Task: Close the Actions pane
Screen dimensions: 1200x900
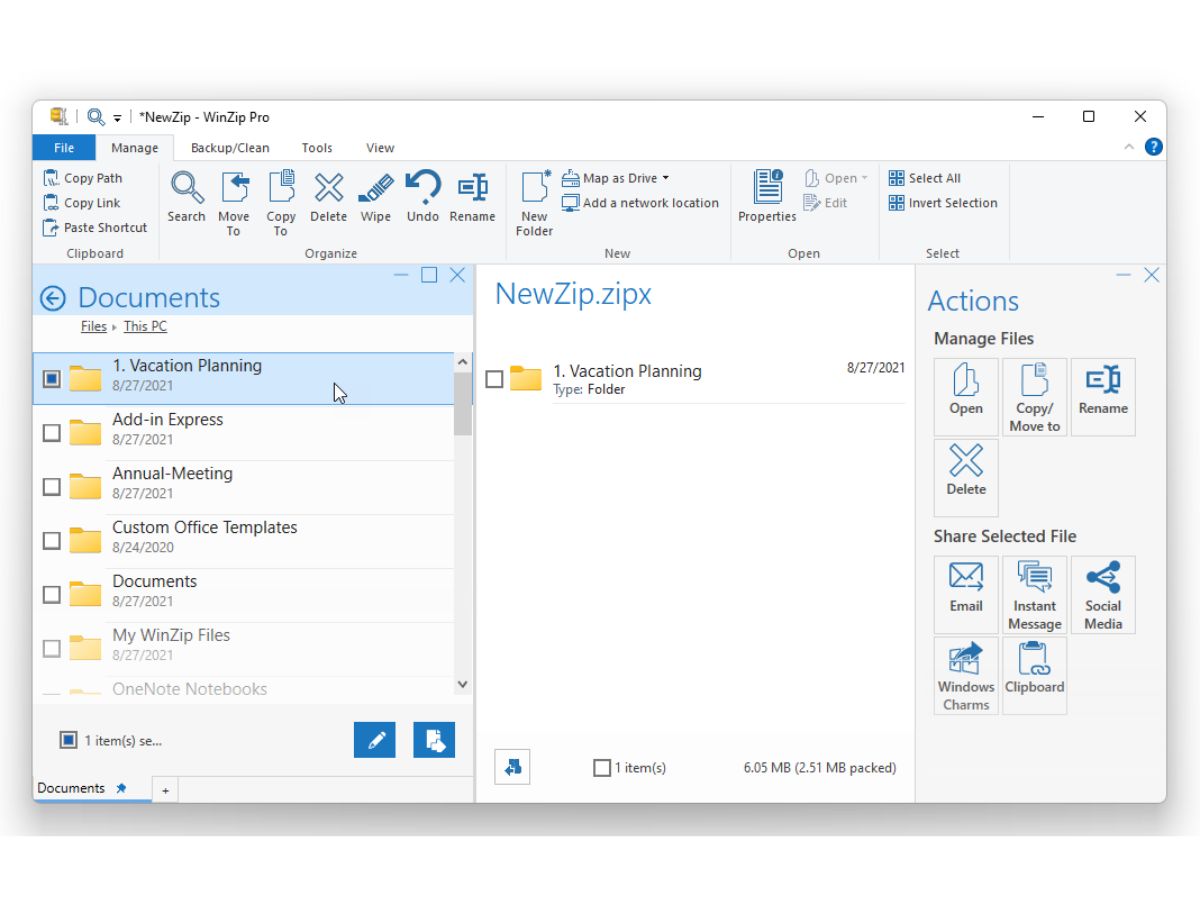Action: pos(1152,275)
